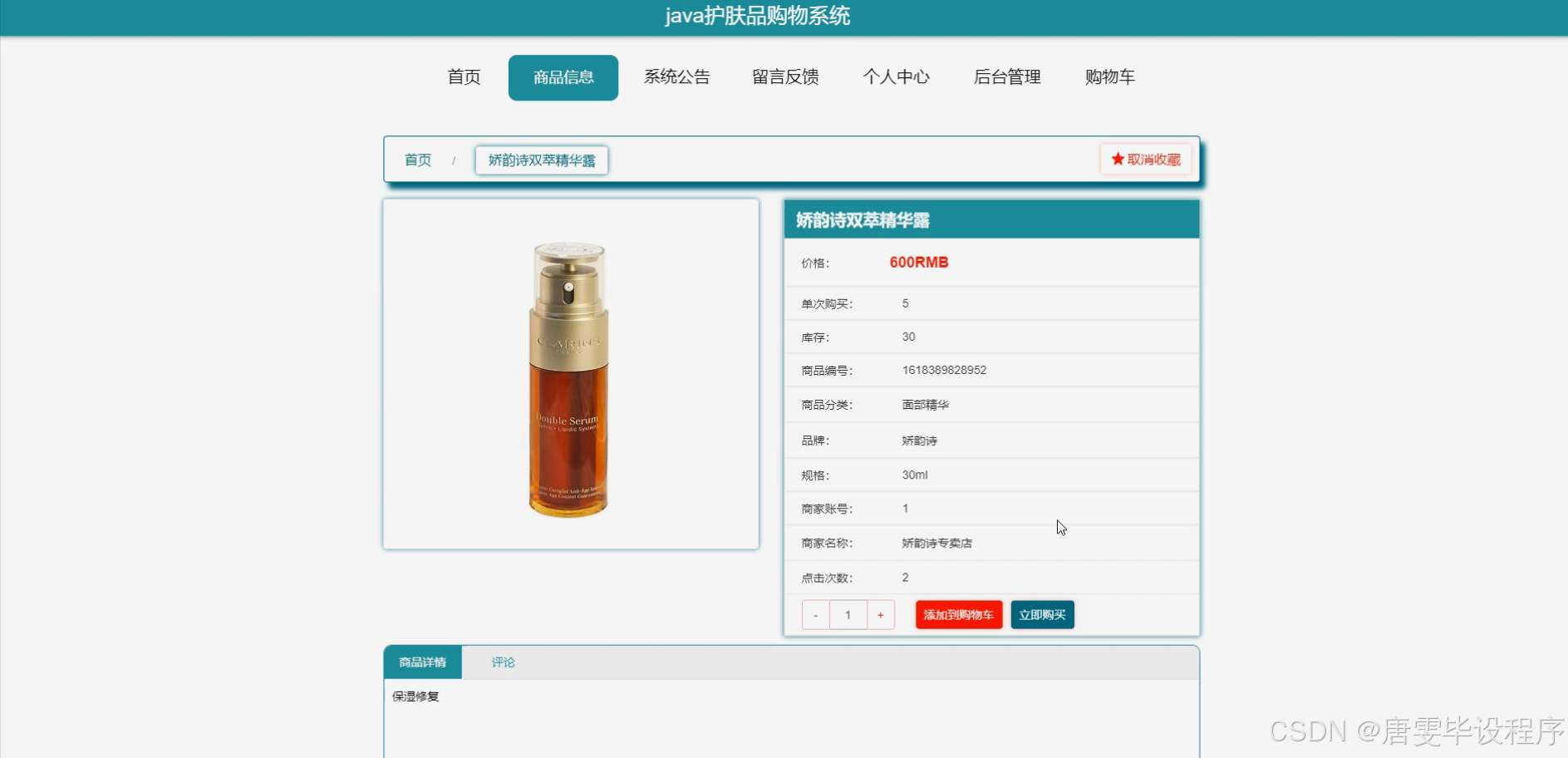Go to 留言反馈 page
Viewport: 1568px width, 758px height.
pos(785,77)
